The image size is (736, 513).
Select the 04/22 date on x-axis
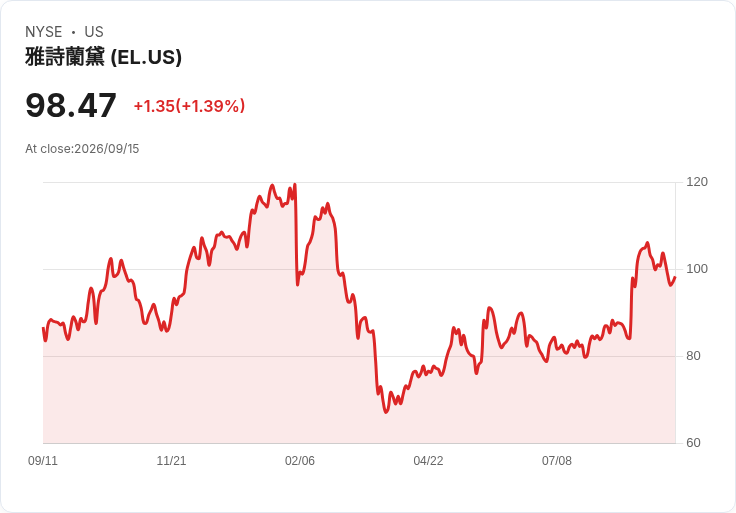click(428, 461)
